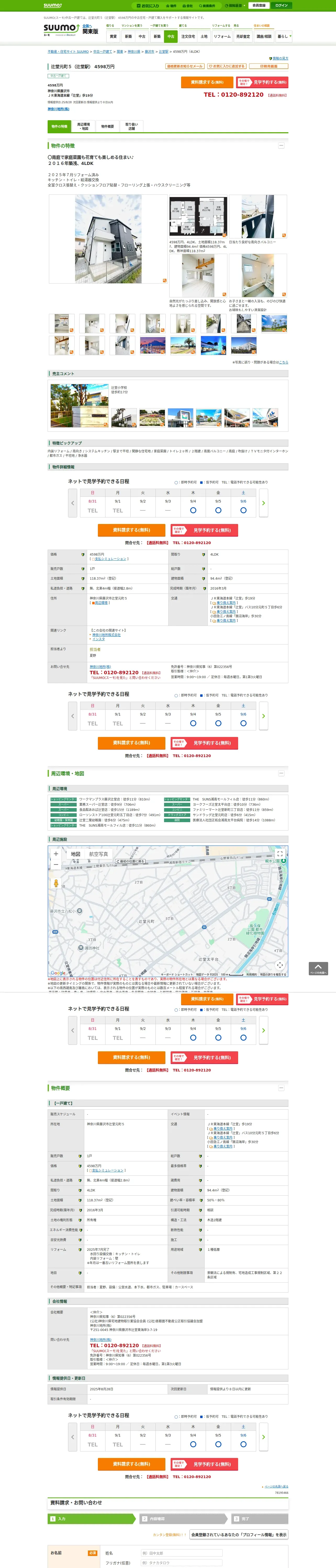Open 講座/相談 in the main navigation

tap(264, 37)
